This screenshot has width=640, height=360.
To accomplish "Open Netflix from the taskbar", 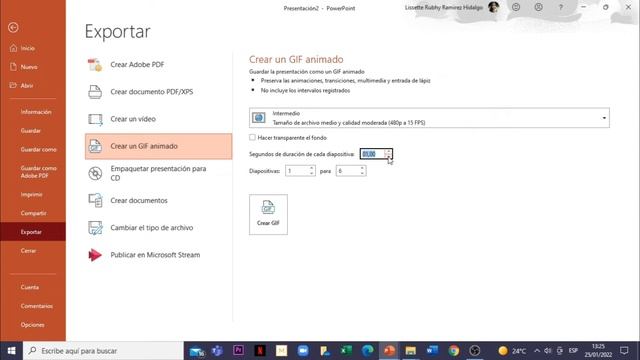I will click(260, 351).
